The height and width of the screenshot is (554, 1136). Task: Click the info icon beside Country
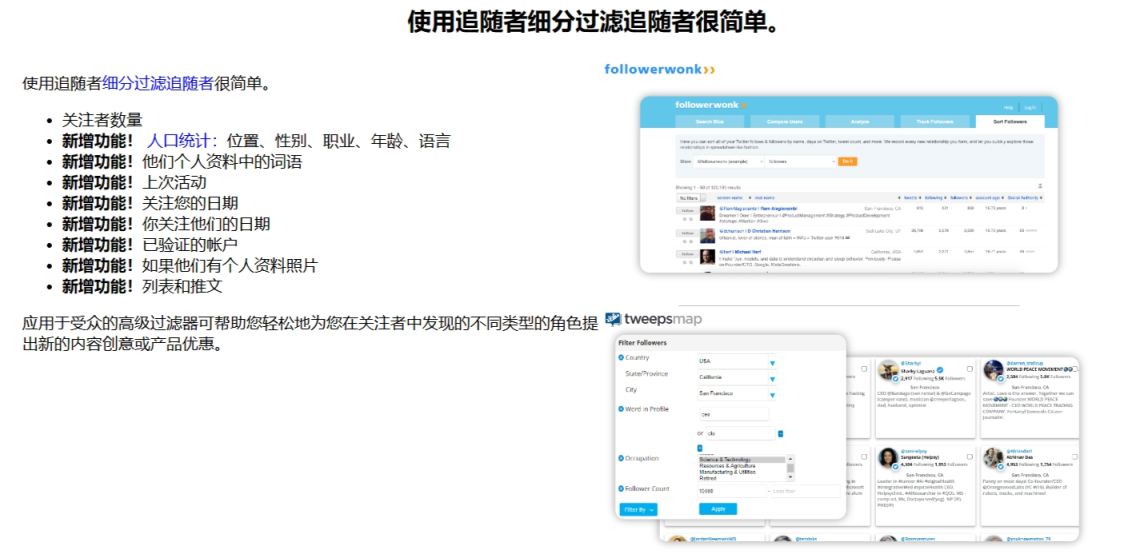[621, 358]
